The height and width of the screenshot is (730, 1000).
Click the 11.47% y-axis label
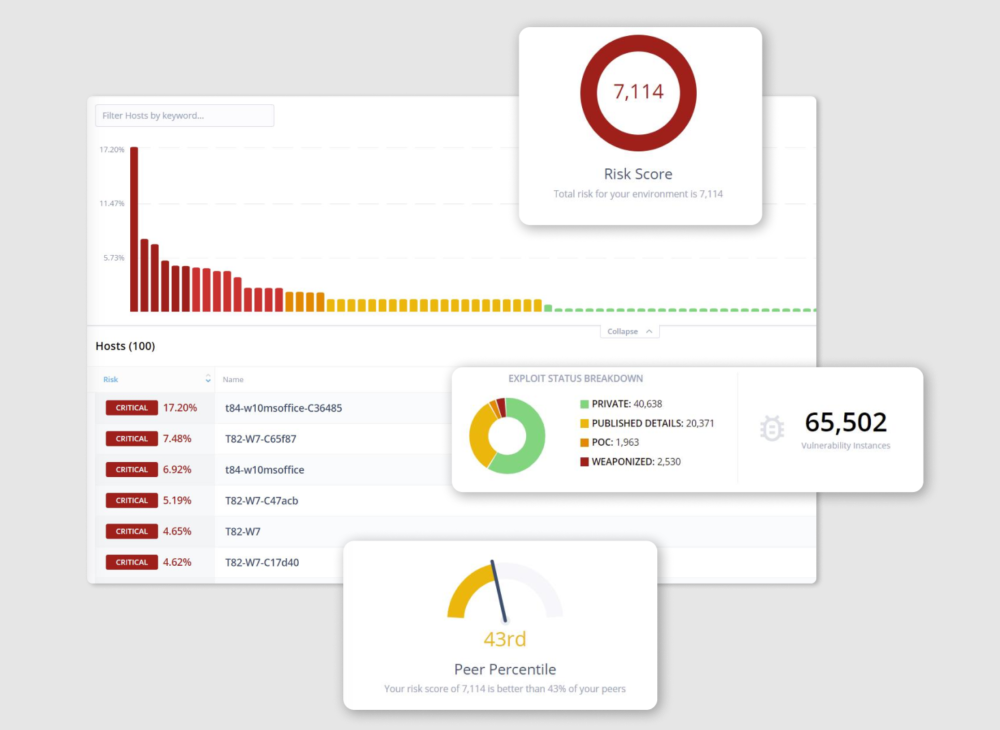[x=112, y=204]
